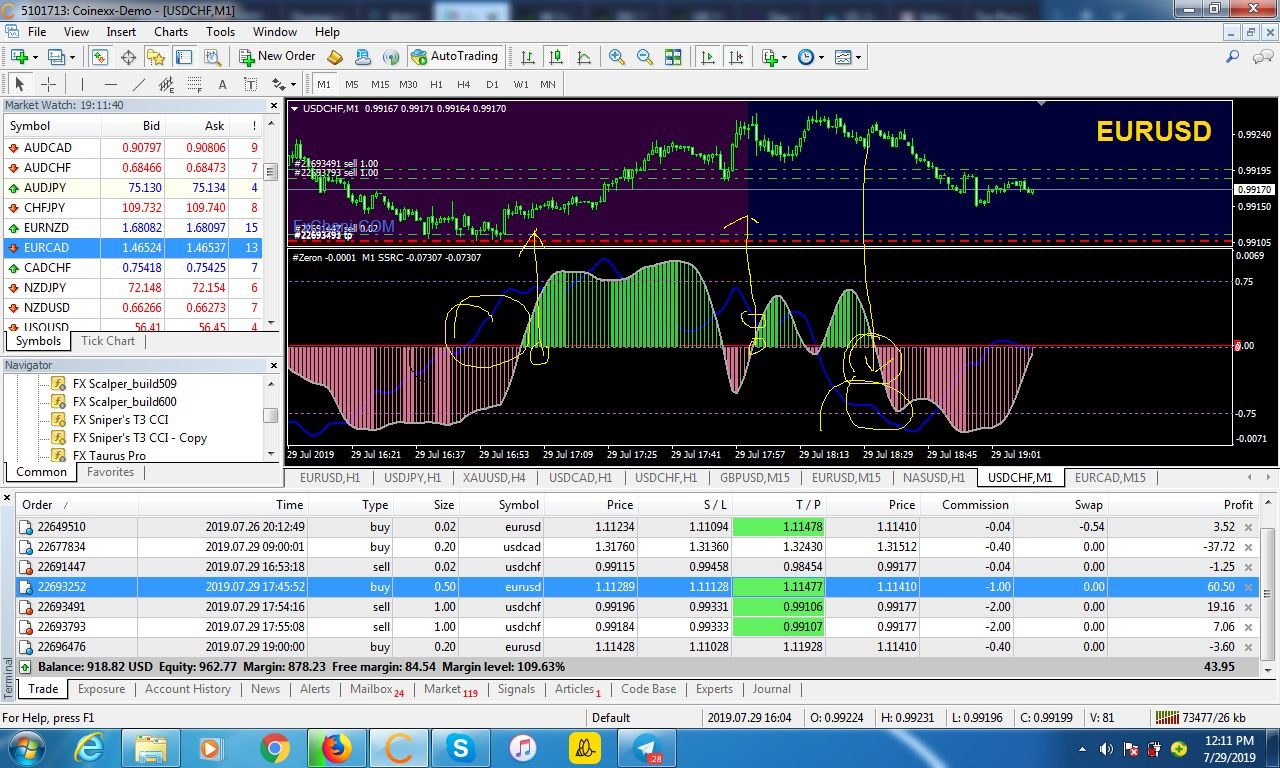Tile chart windows icon

pos(673,57)
